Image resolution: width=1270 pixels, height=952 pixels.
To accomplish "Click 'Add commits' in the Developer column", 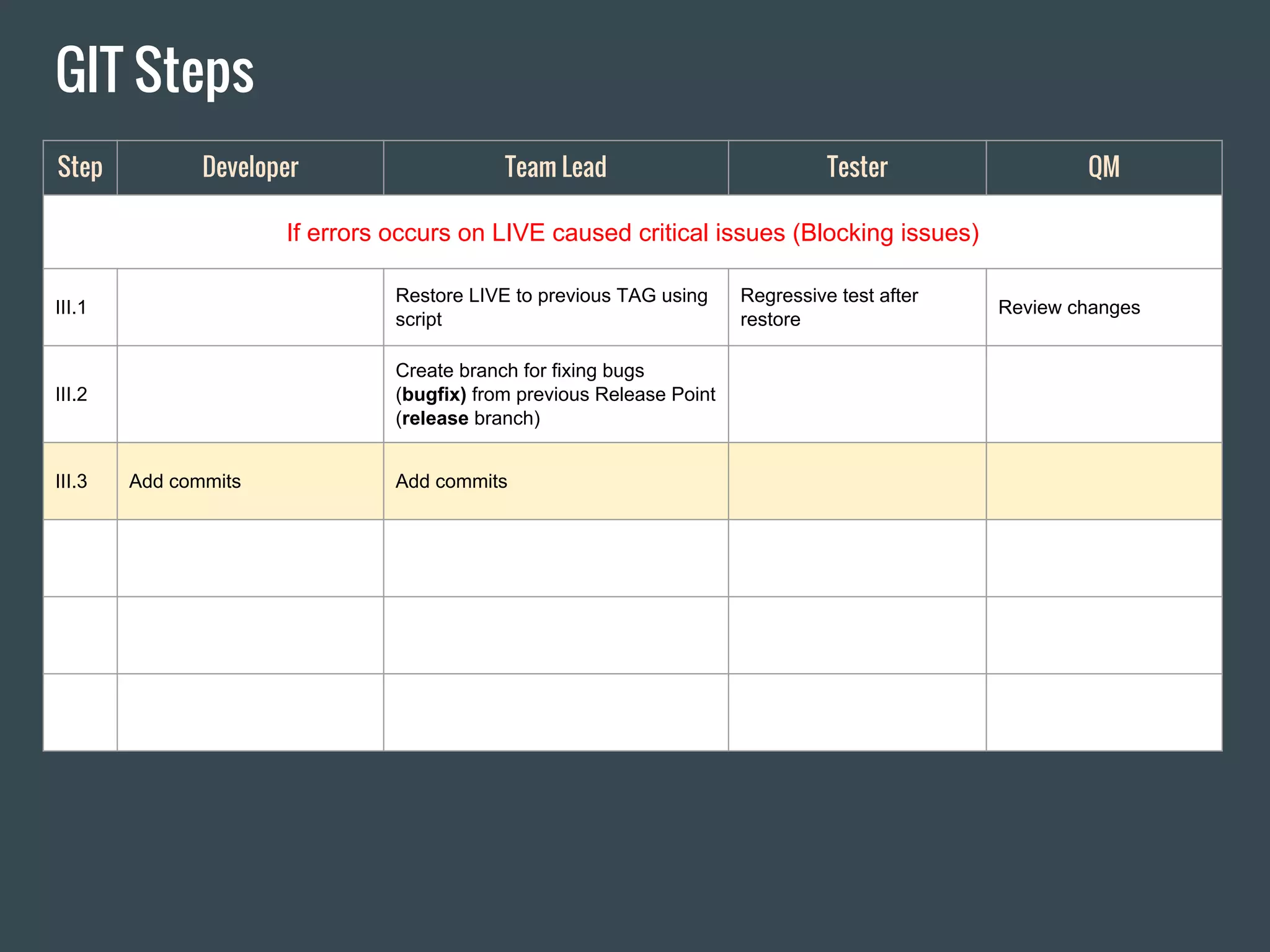I will tap(251, 481).
